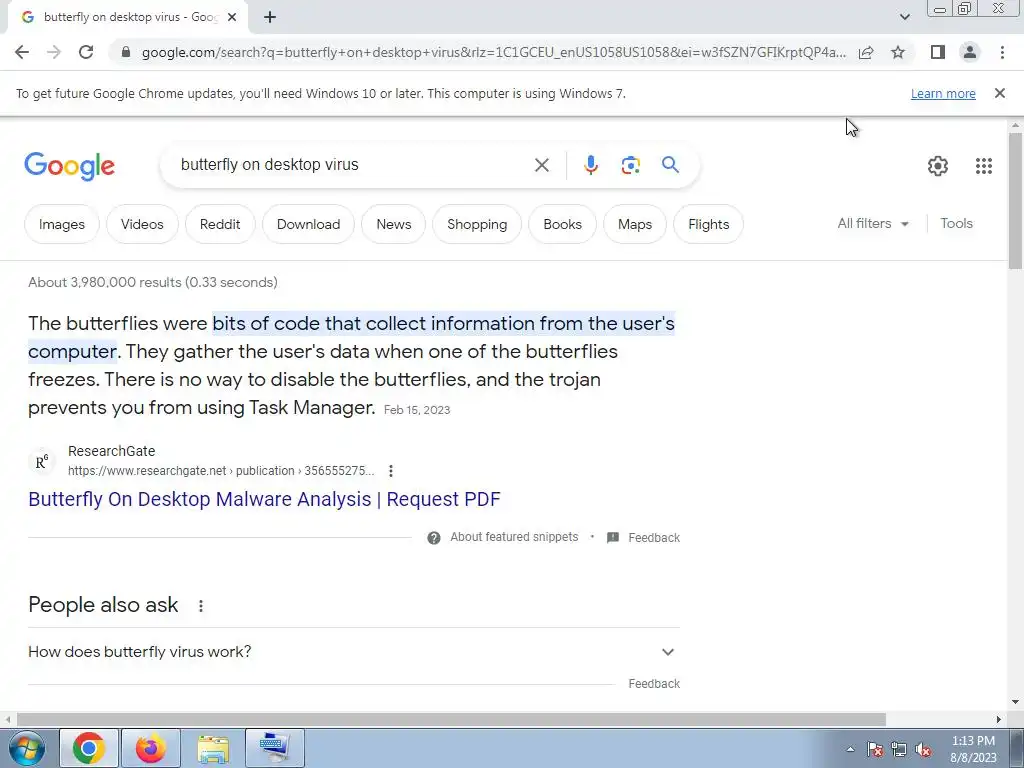Close the butterfly on desktop virus tab

232,18
